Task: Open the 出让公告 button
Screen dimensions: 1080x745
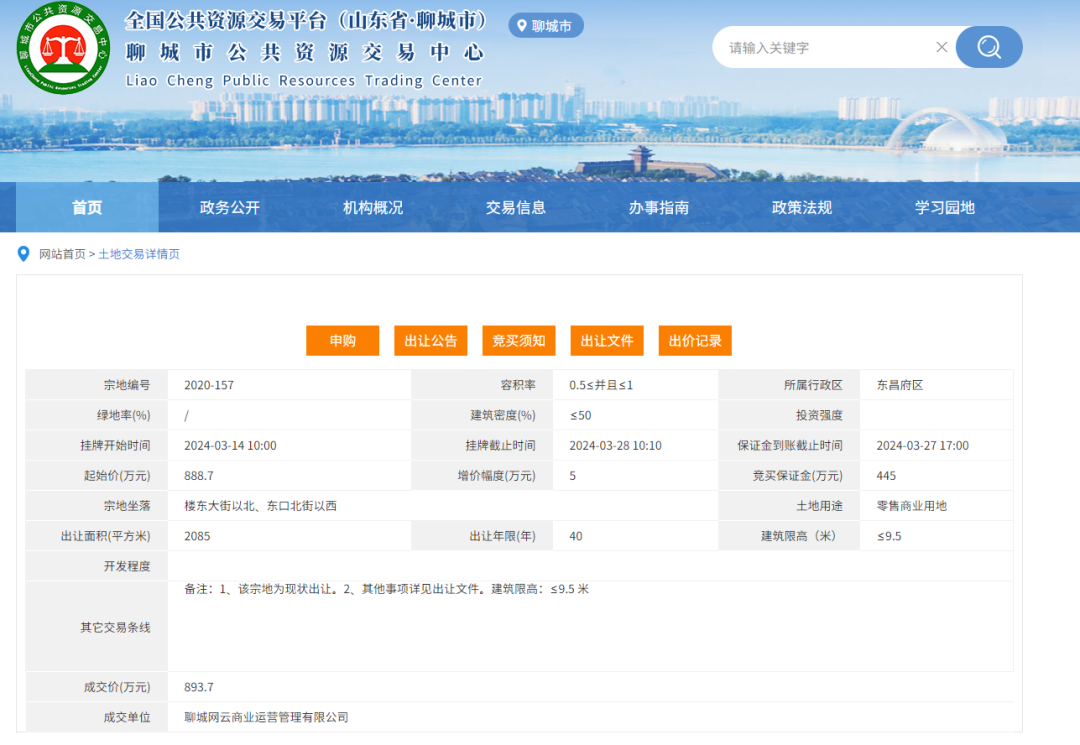Action: pos(430,341)
